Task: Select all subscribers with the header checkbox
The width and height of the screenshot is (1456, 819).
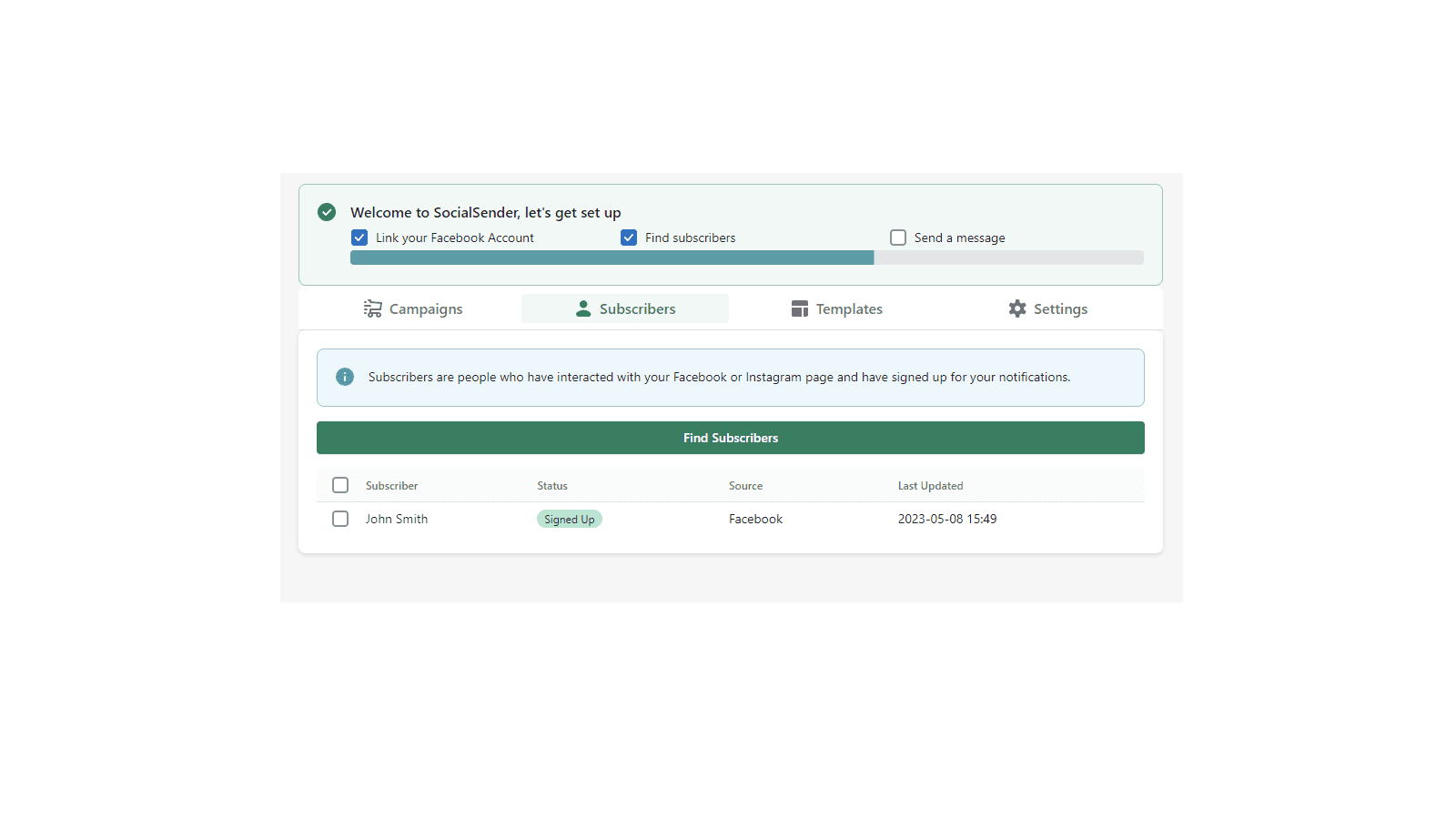Action: (340, 485)
